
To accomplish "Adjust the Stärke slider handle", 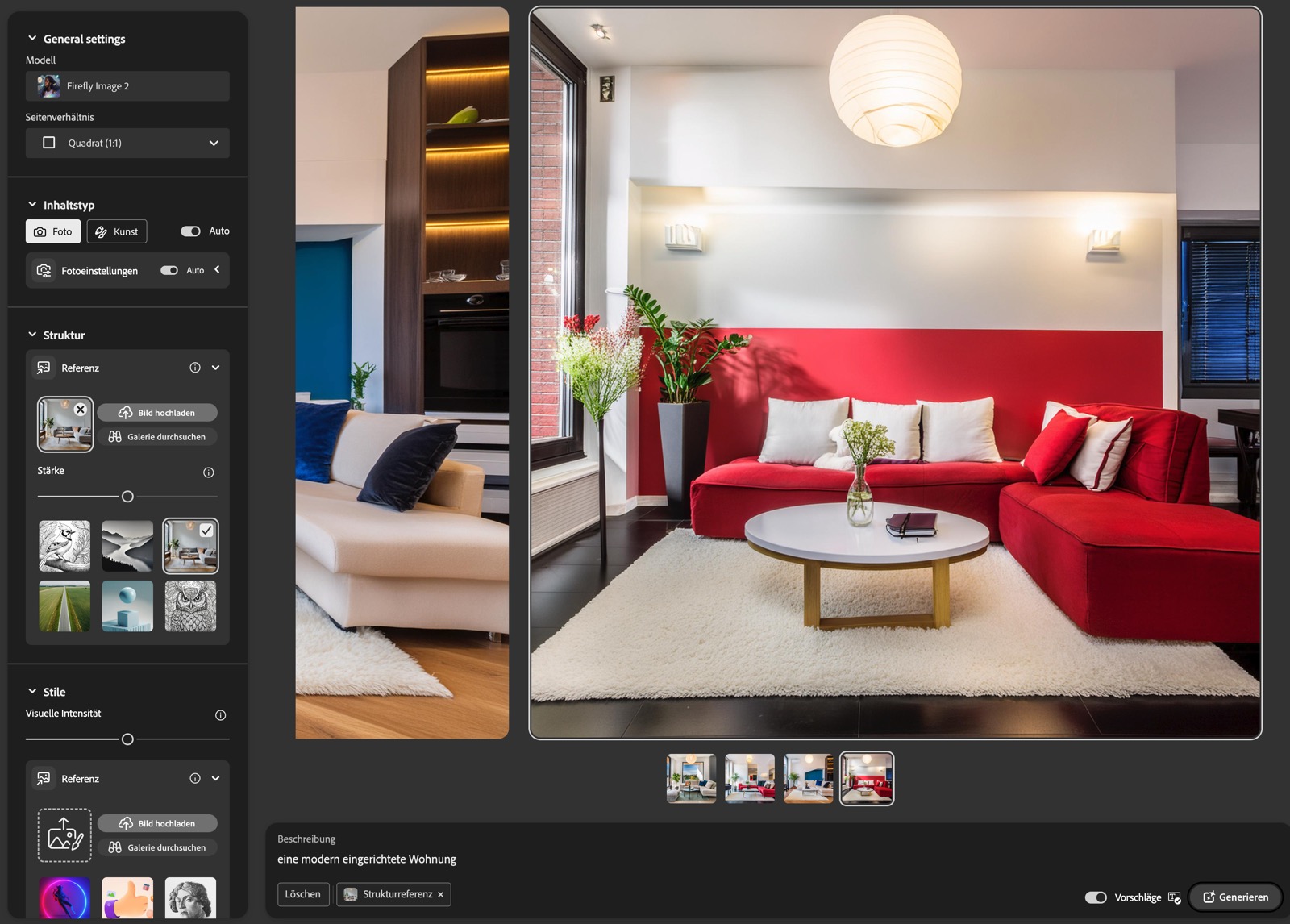I will [x=127, y=497].
